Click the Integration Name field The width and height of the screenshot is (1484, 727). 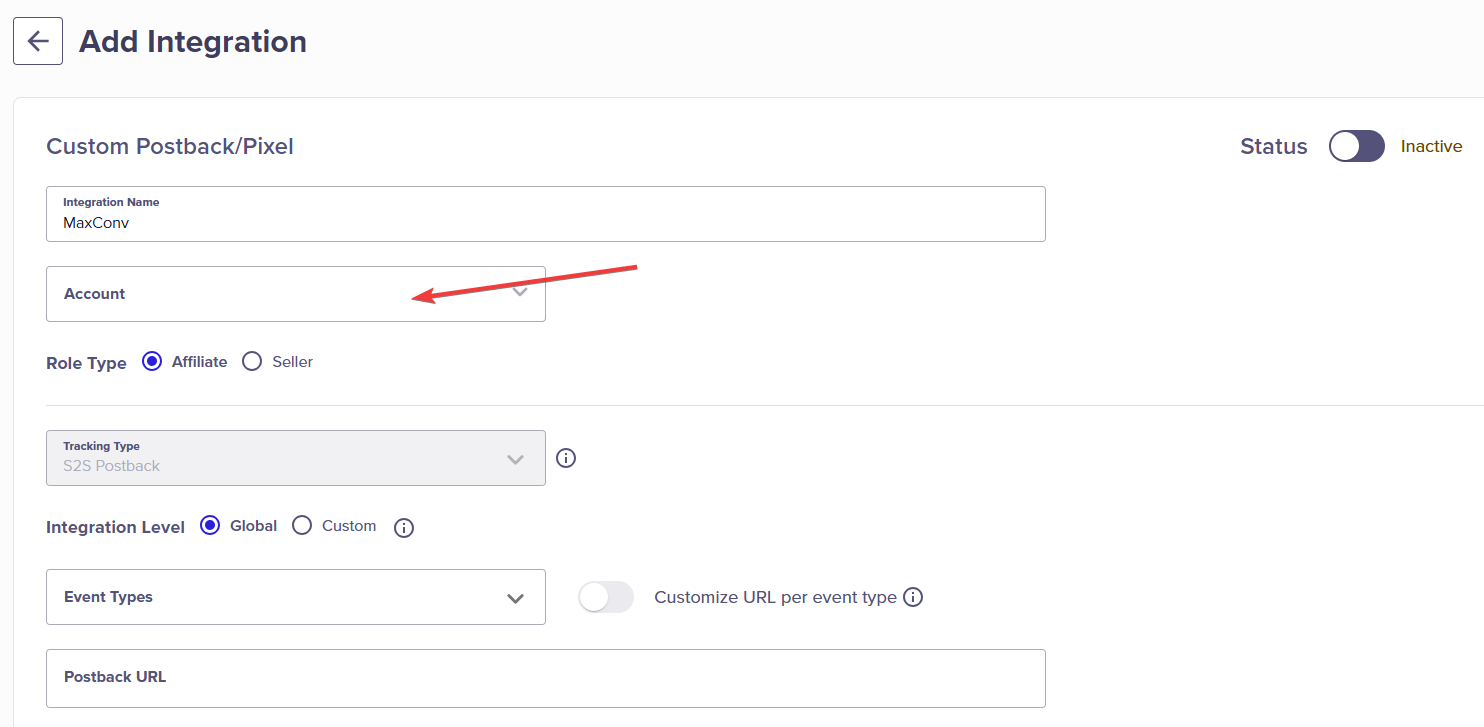click(x=546, y=214)
